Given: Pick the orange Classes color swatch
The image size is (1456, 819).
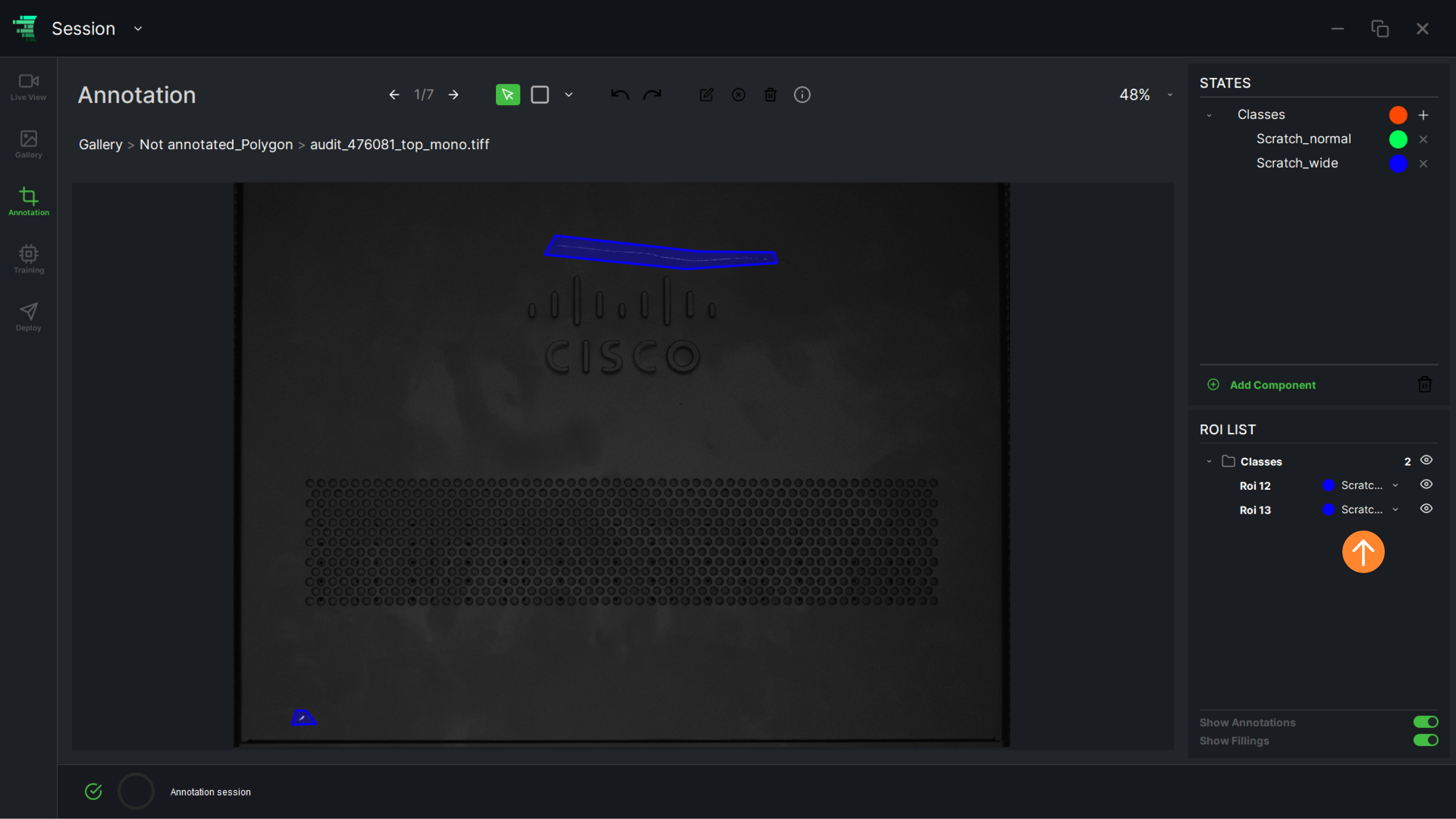Looking at the screenshot, I should [x=1398, y=115].
